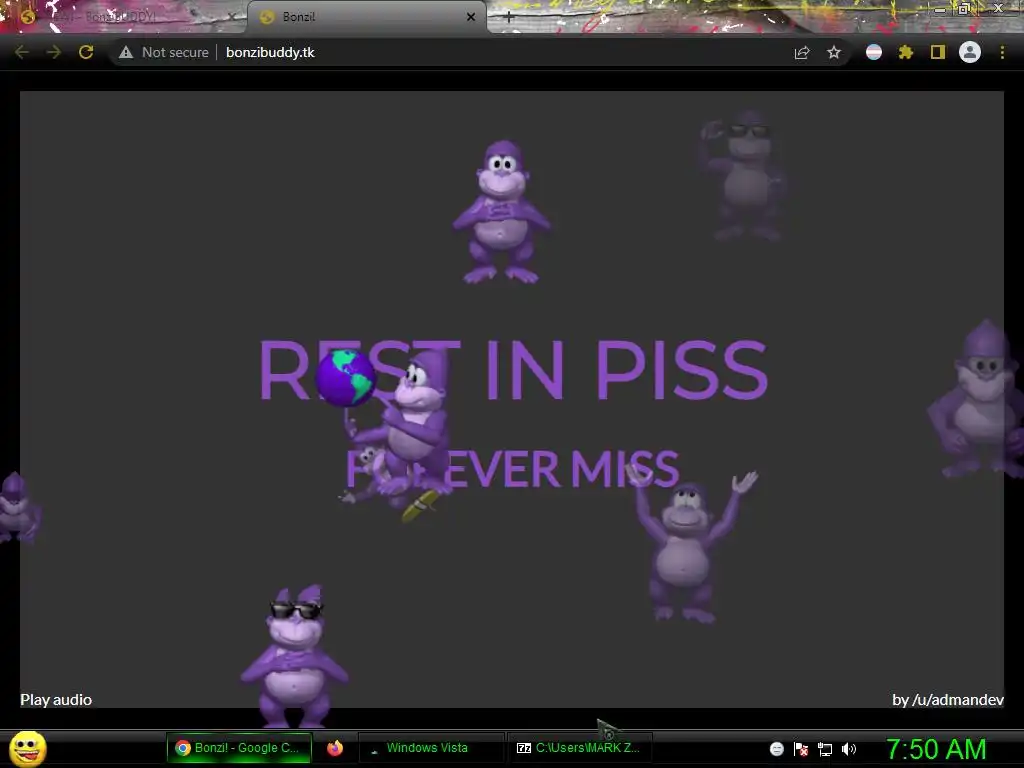Screen dimensions: 1024x768
Task: Reload the bonzibuddy.tk page
Action: (x=86, y=52)
